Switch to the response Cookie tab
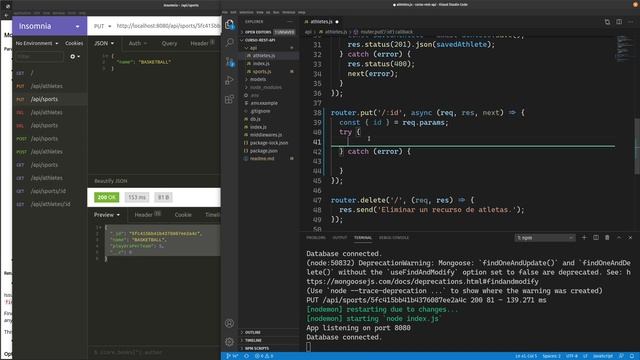The width and height of the screenshot is (640, 360). [x=183, y=215]
